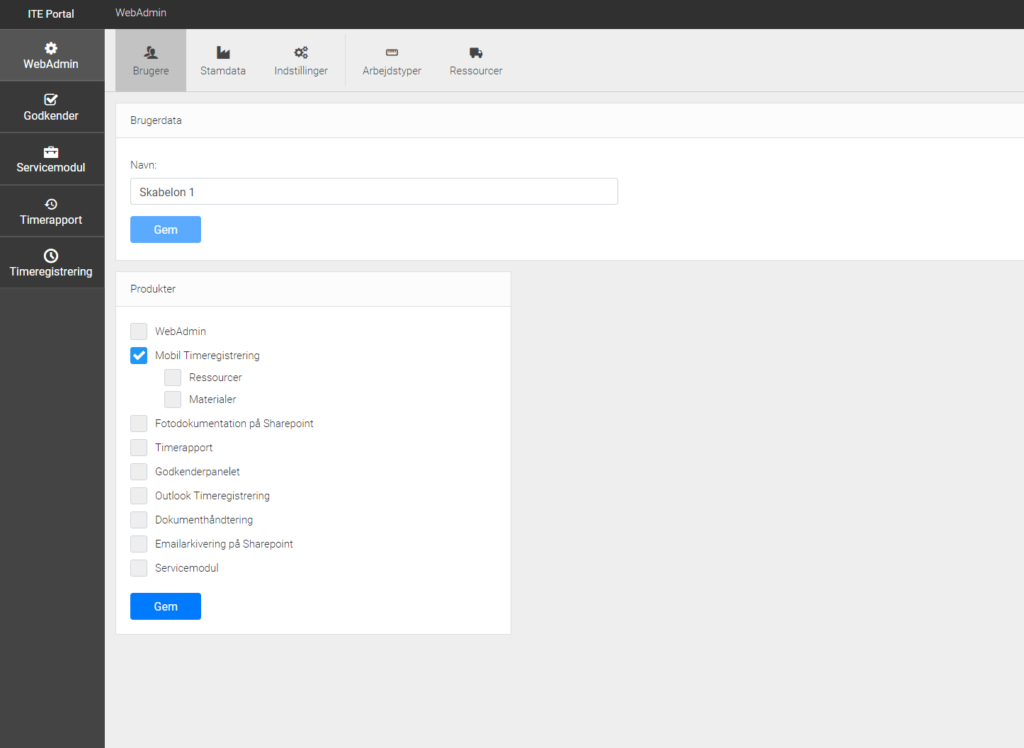Switch to the Stamdata tab label

223,71
